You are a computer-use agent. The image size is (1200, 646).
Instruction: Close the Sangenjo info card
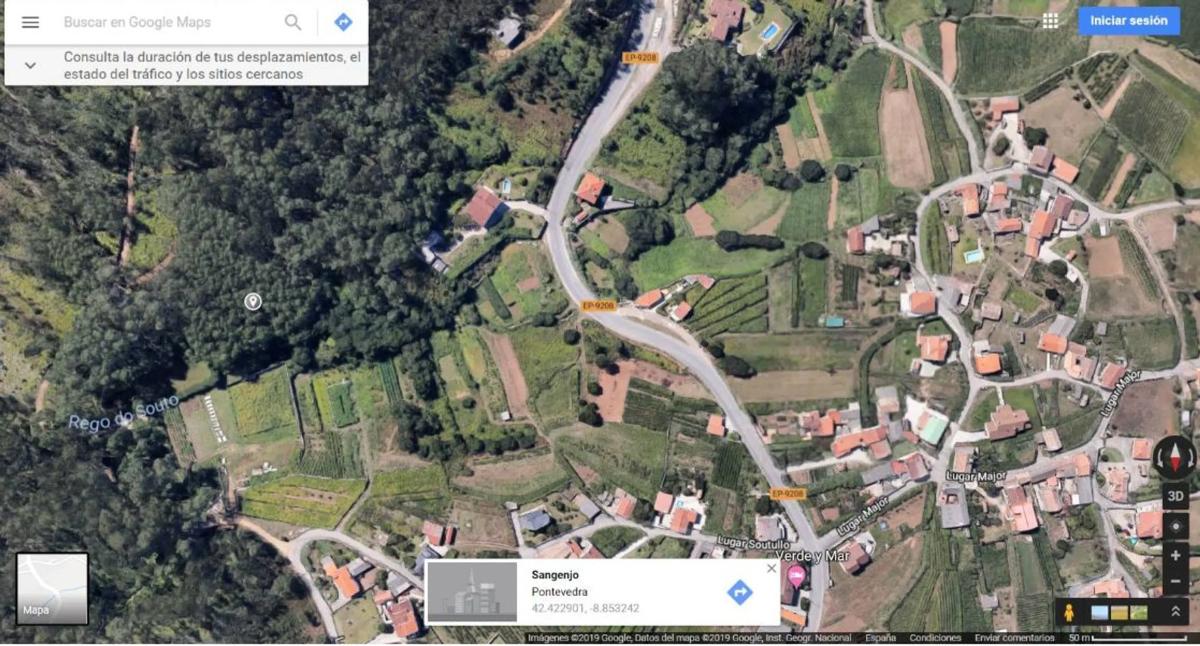(x=771, y=568)
